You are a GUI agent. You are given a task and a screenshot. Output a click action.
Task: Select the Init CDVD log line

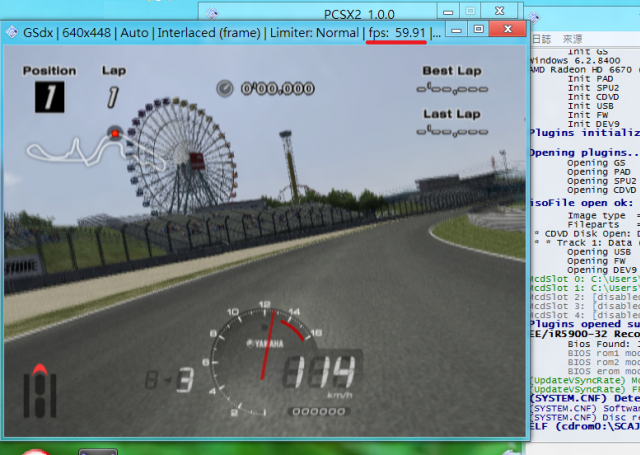(593, 97)
